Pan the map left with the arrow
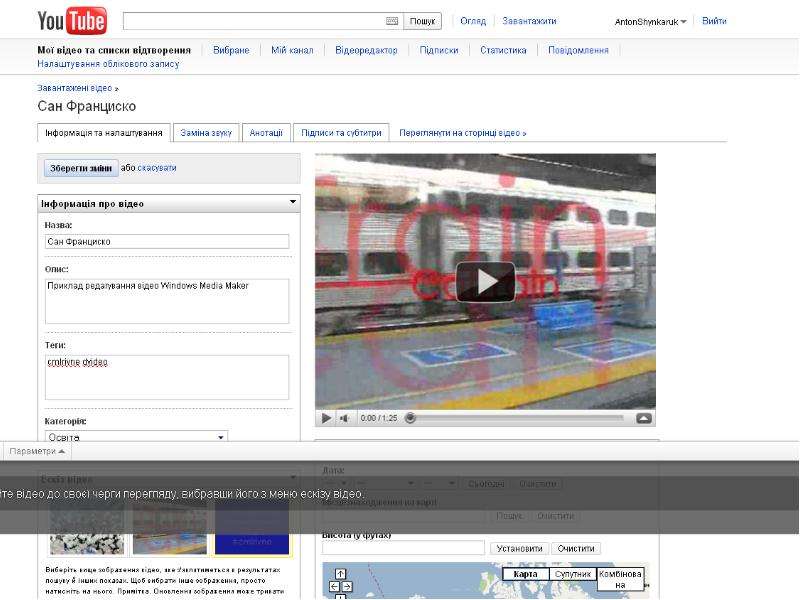This screenshot has height=600, width=800. point(334,587)
